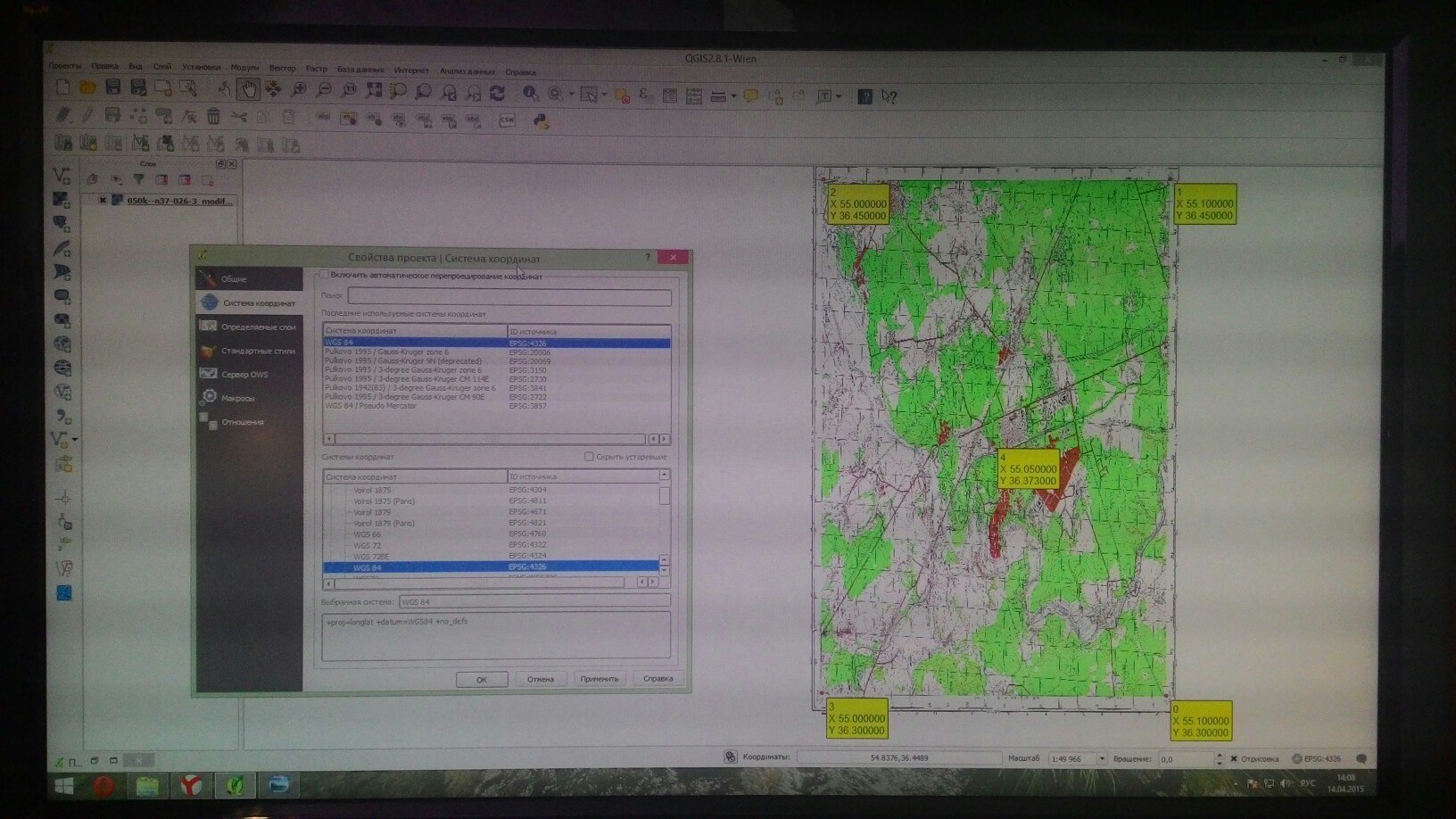Click the Zoom Full extent icon

[x=374, y=91]
